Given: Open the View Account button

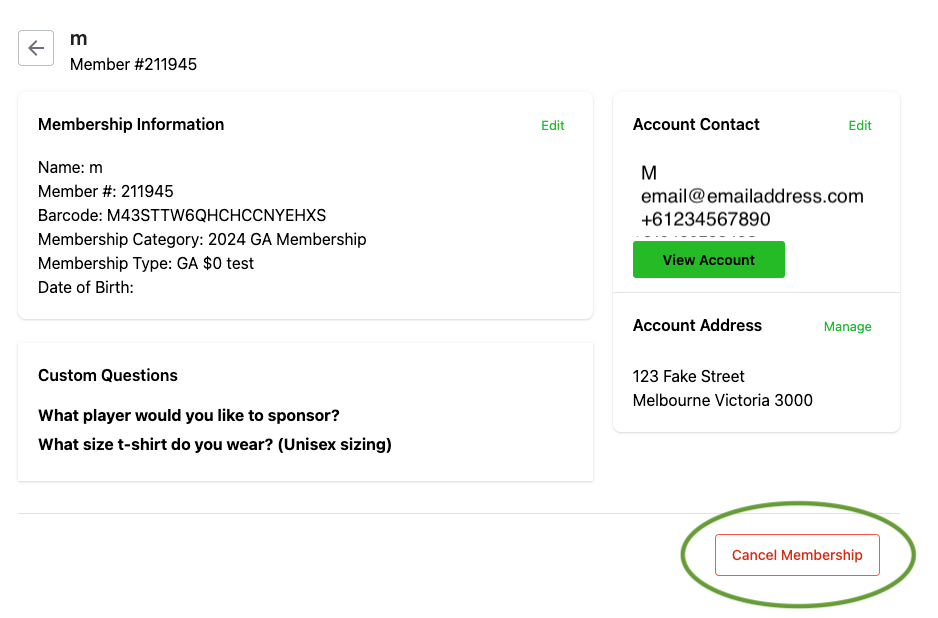Looking at the screenshot, I should pyautogui.click(x=708, y=260).
